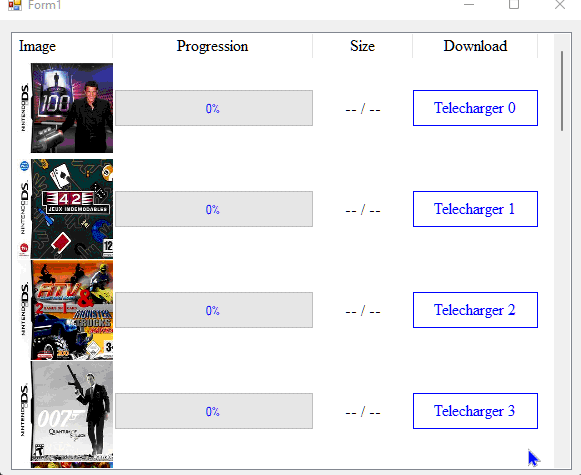This screenshot has width=581, height=475.
Task: Start download with Telecharger 1
Action: tap(475, 209)
